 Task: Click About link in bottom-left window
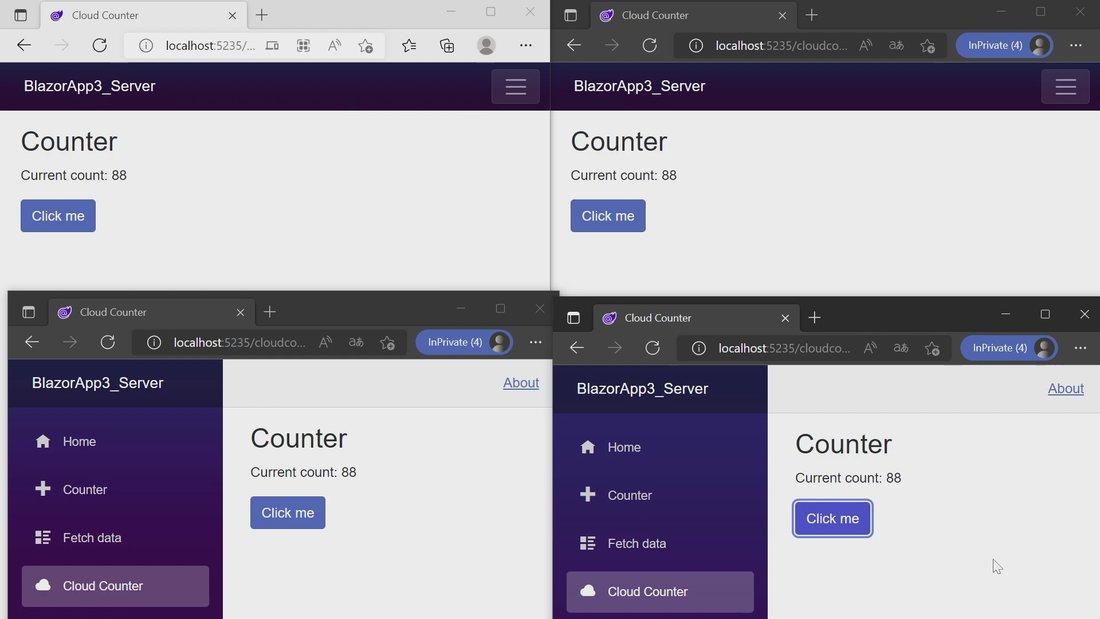pyautogui.click(x=521, y=383)
